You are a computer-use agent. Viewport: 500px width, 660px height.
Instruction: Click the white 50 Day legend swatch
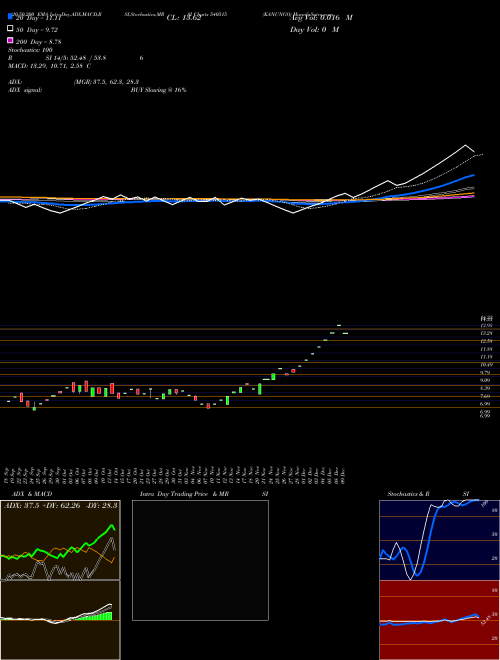(10, 28)
